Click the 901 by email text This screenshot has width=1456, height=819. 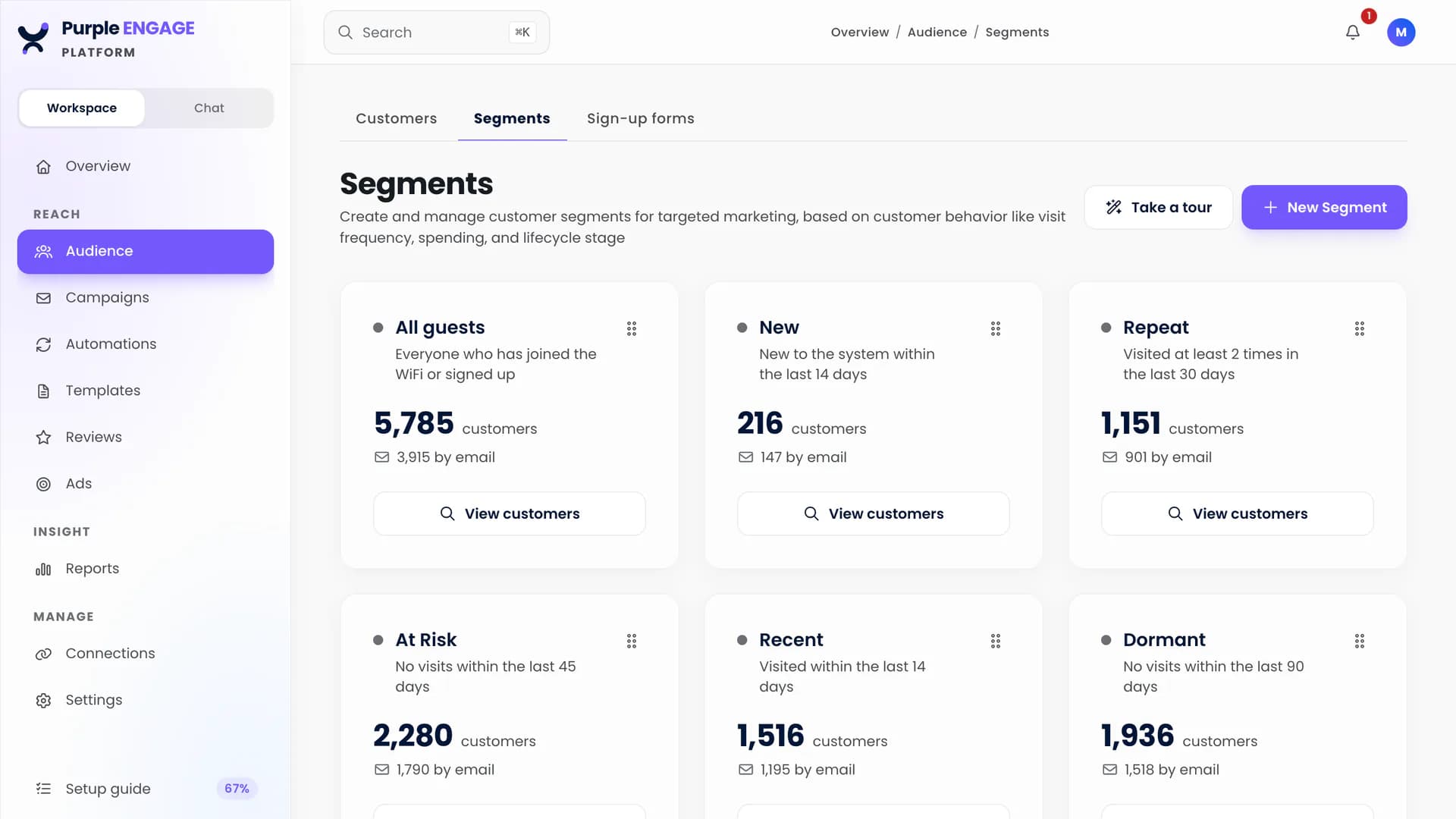pyautogui.click(x=1168, y=457)
